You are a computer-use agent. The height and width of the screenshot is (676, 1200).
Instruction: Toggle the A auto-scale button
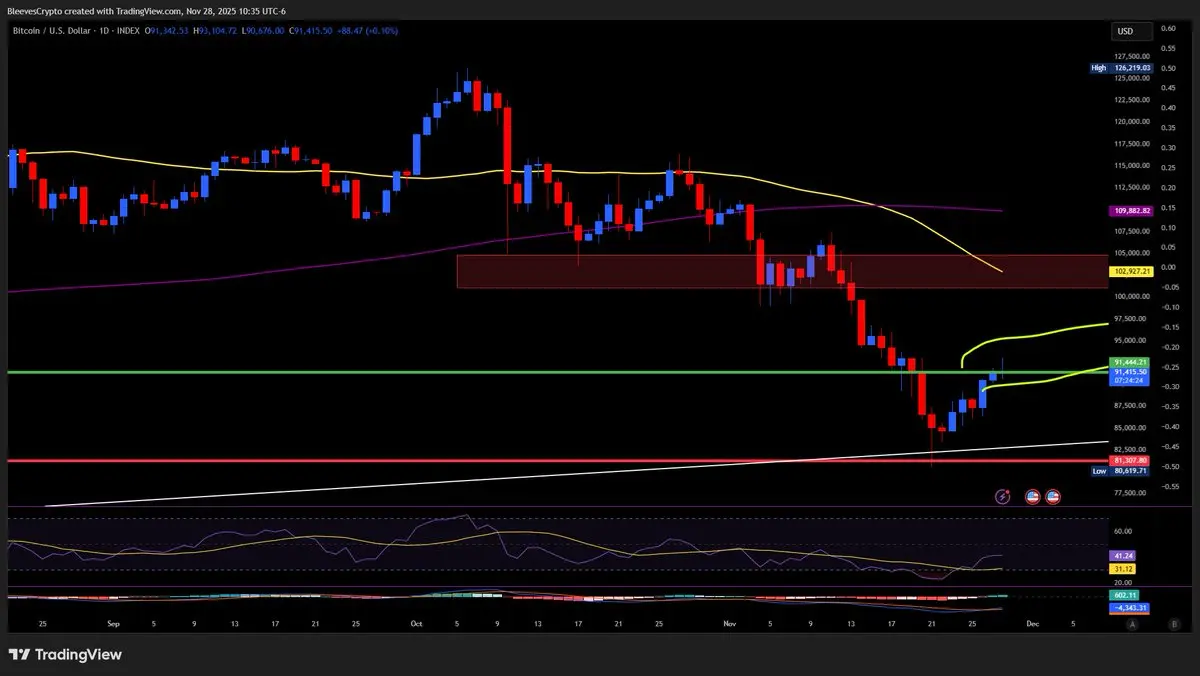1132,623
